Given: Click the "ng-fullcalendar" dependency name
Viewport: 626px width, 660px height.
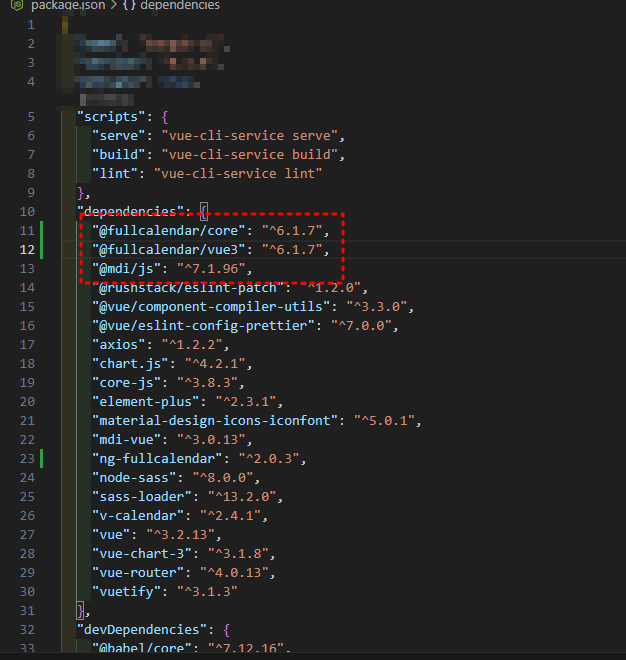Looking at the screenshot, I should [157, 458].
